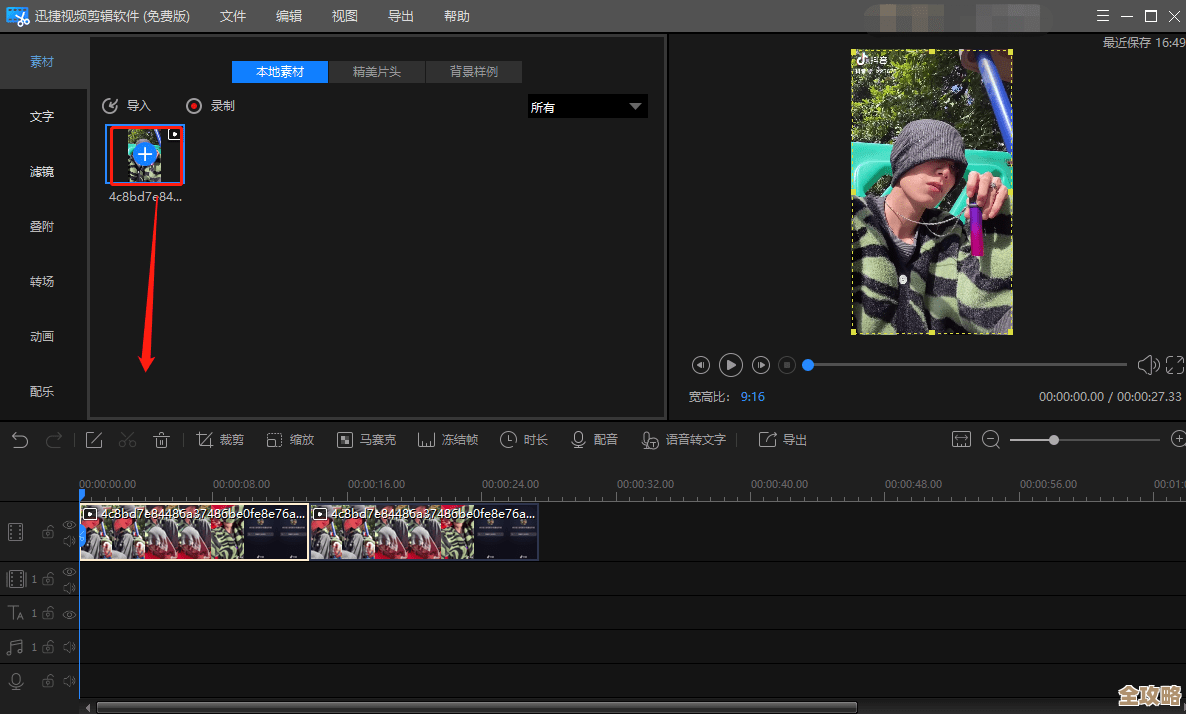
Task: Switch to the 精美片头 tab
Action: pyautogui.click(x=377, y=72)
